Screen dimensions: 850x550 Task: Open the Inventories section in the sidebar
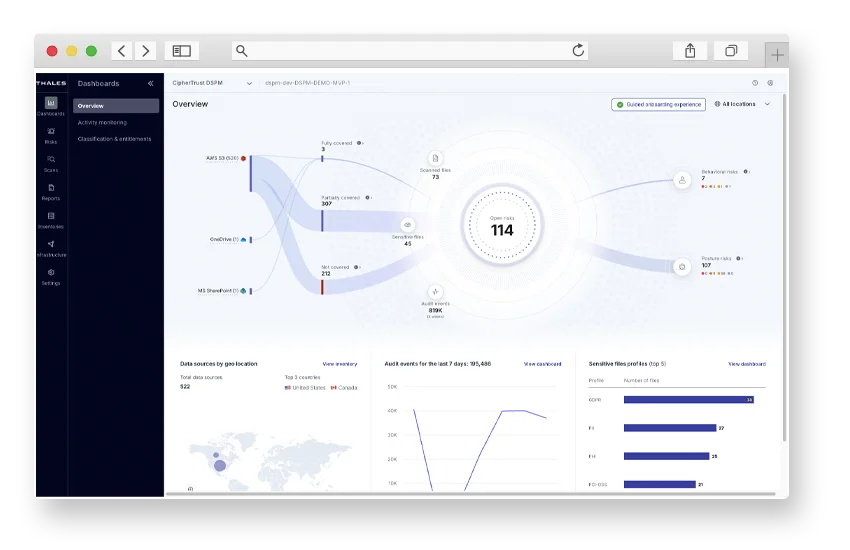(x=51, y=220)
